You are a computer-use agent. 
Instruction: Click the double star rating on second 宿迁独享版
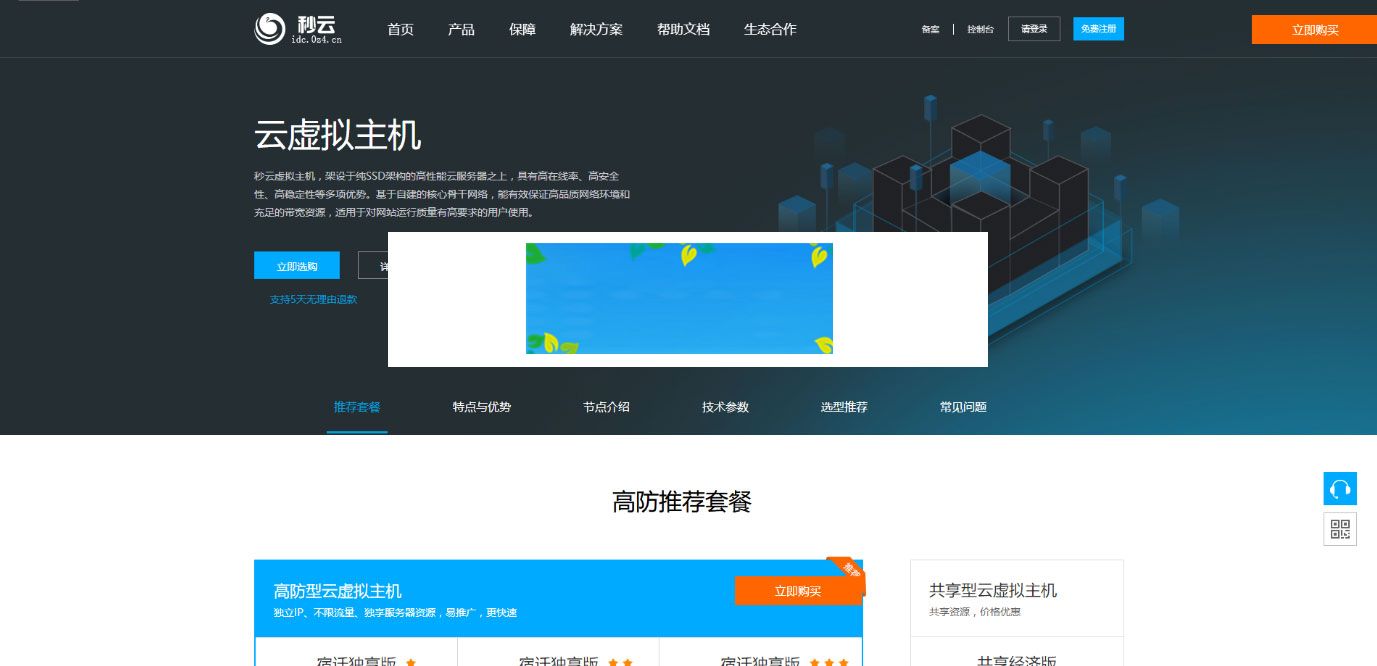click(x=620, y=661)
